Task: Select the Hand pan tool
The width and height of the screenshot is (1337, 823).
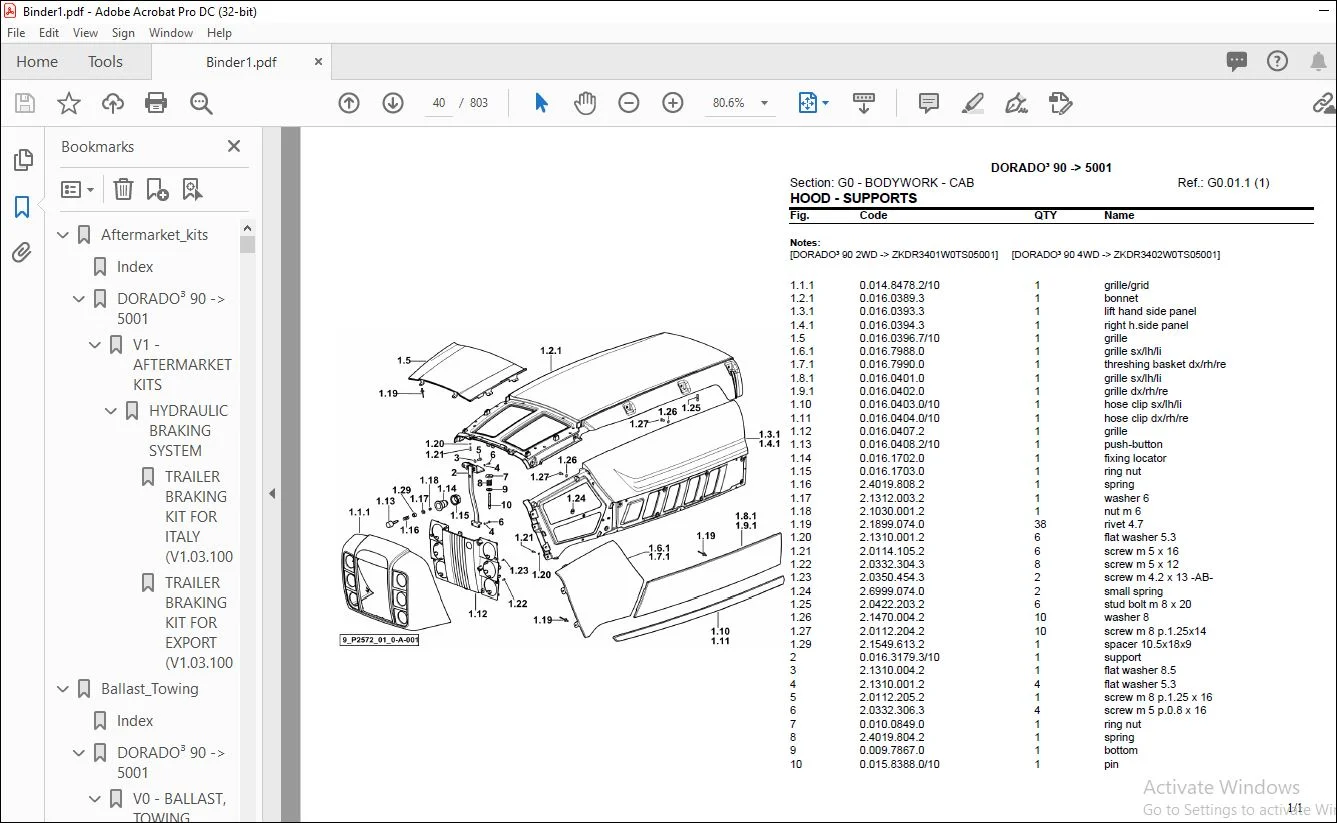Action: 585,103
